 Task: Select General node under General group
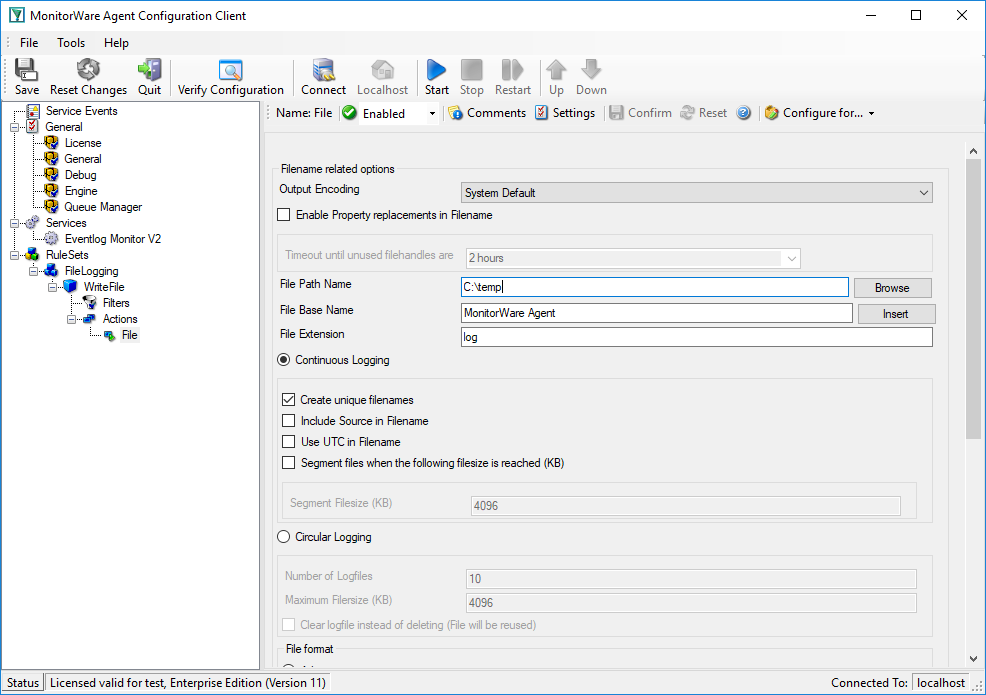coord(82,159)
